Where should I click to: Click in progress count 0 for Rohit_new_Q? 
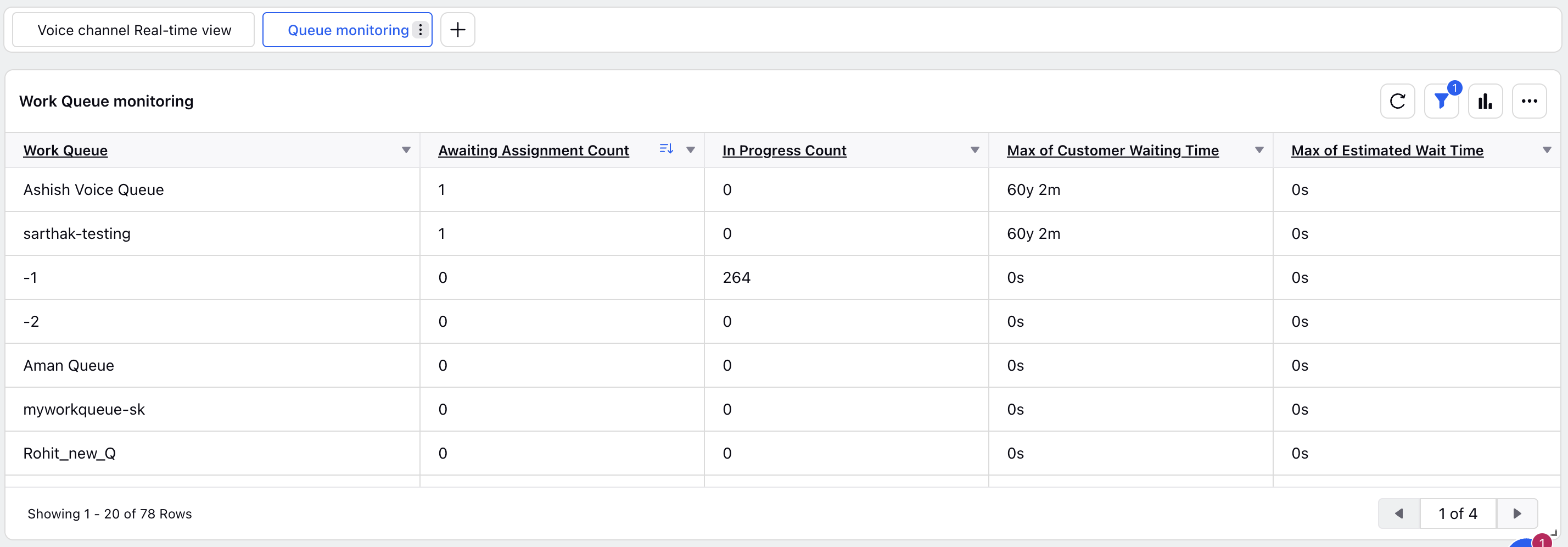(x=727, y=453)
